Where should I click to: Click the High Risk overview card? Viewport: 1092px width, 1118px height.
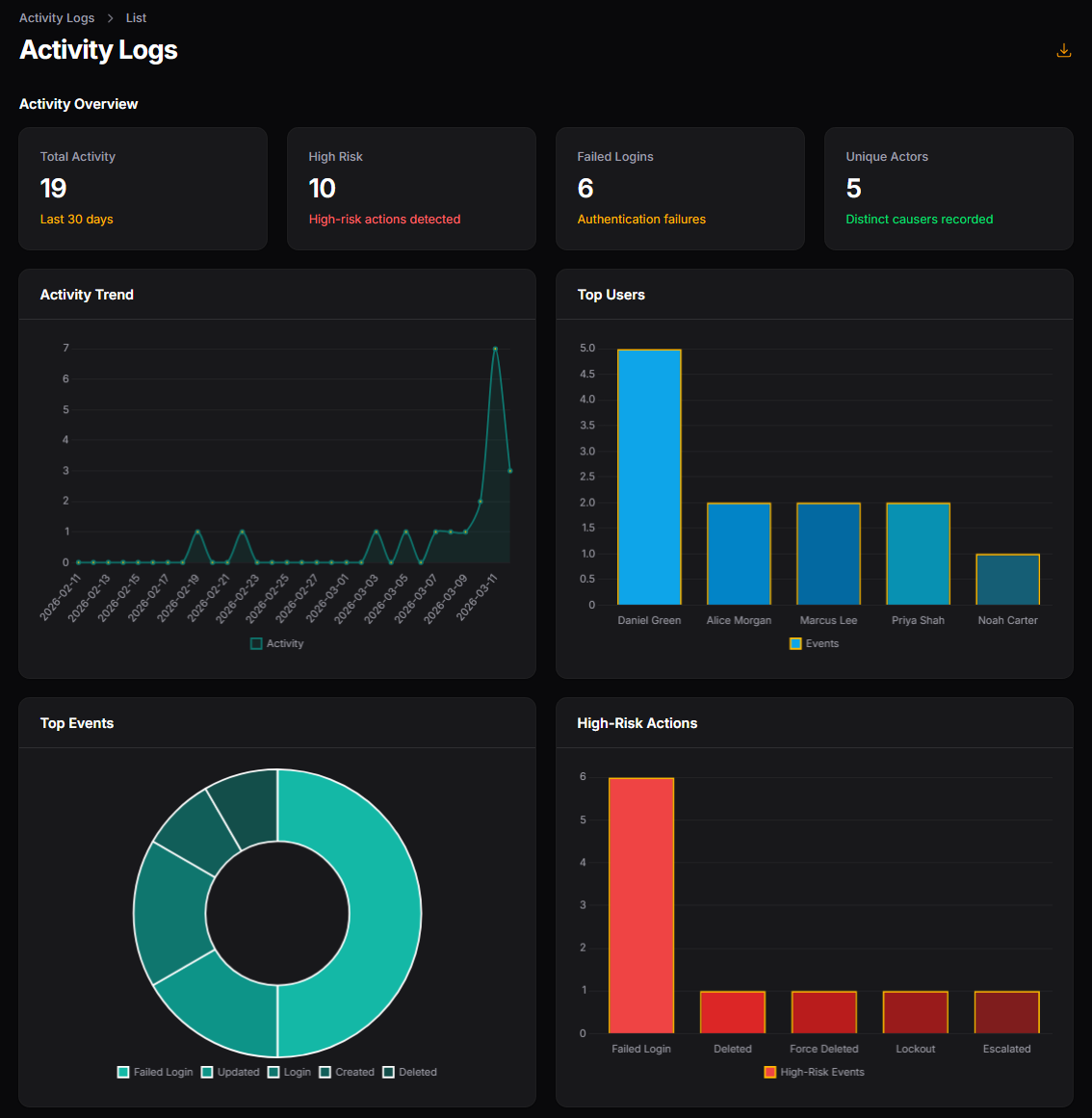point(411,188)
